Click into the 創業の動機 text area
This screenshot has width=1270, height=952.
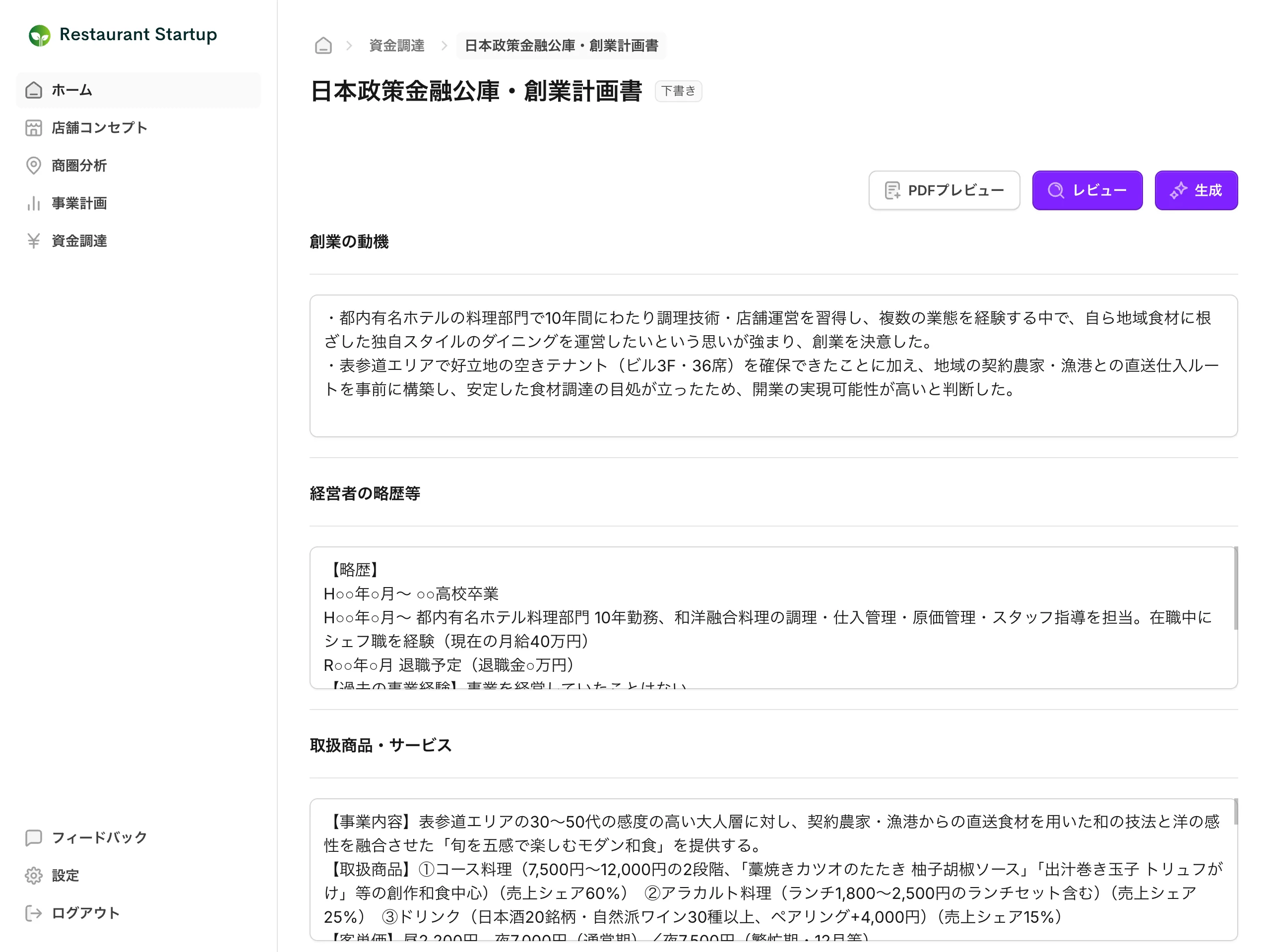[773, 366]
